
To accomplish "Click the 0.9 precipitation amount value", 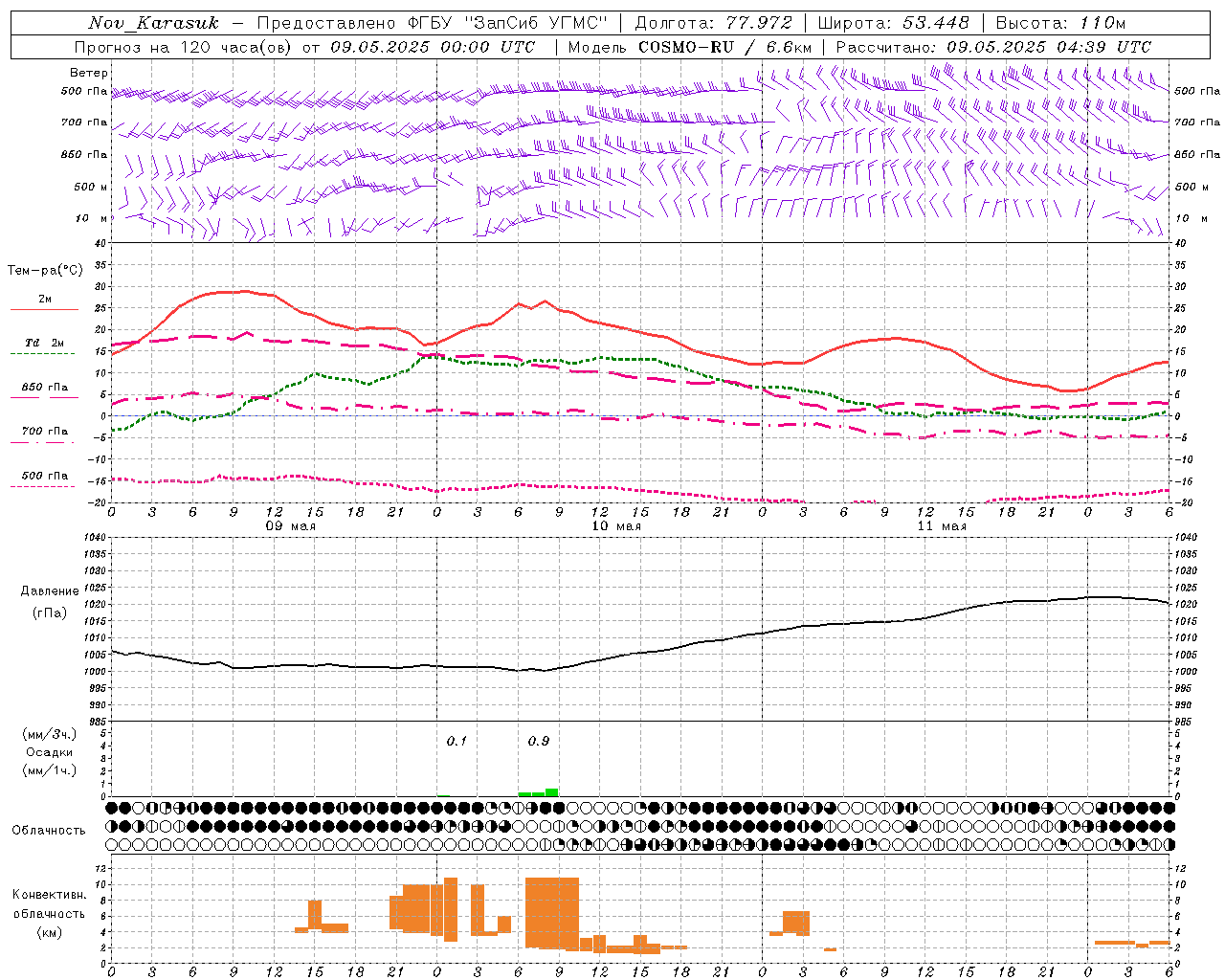I will (x=539, y=742).
